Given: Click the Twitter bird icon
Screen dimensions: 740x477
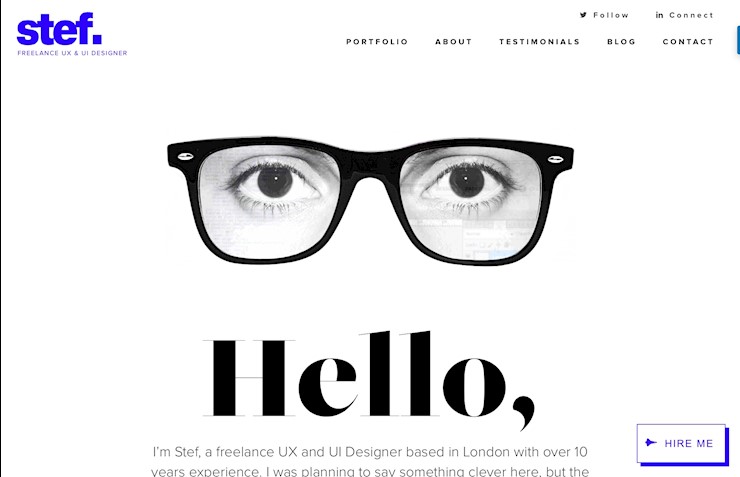Looking at the screenshot, I should (x=583, y=15).
